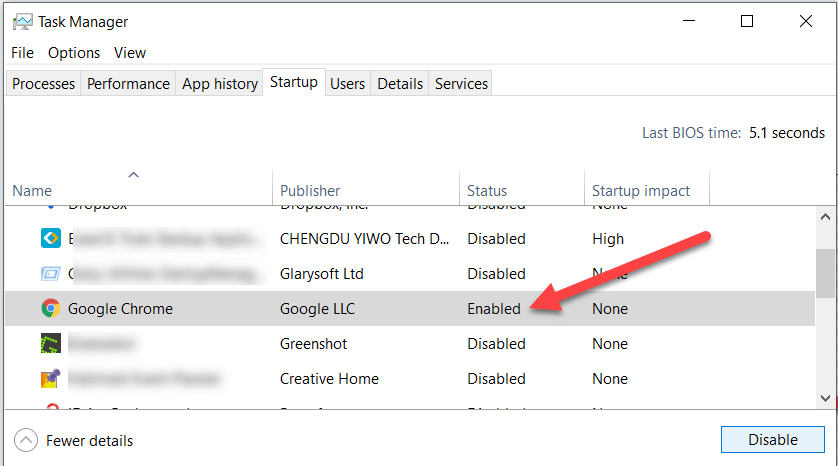
Task: Click the Task Manager title bar icon
Action: tap(22, 22)
